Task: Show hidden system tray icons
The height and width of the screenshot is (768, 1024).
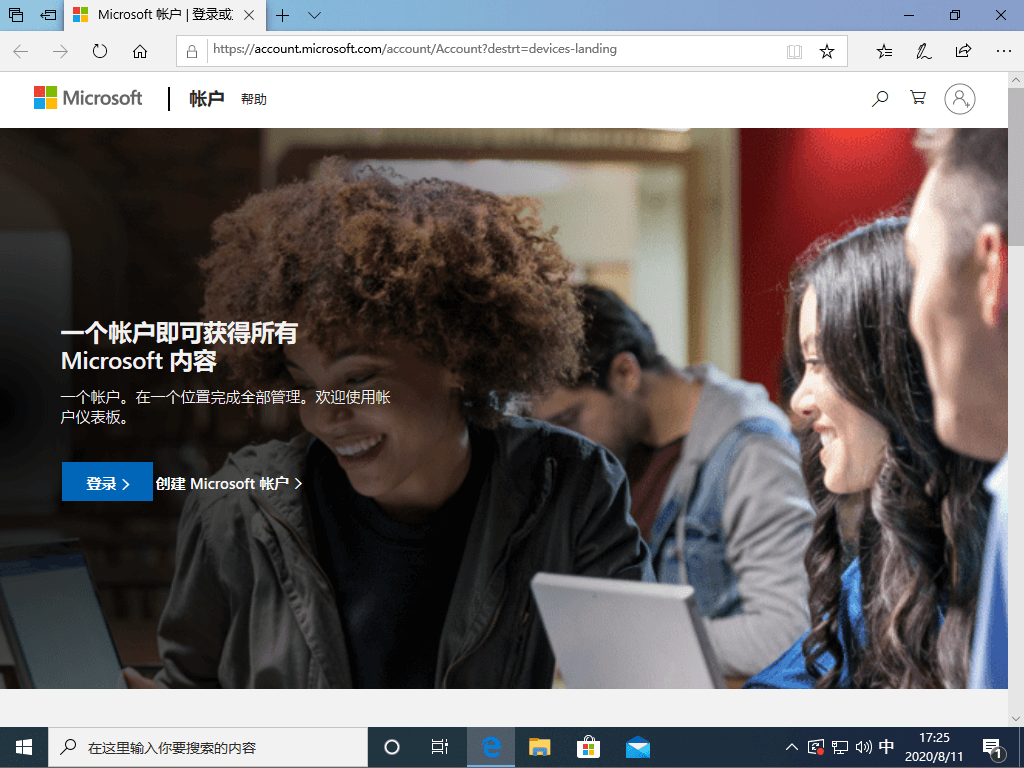Action: [791, 747]
